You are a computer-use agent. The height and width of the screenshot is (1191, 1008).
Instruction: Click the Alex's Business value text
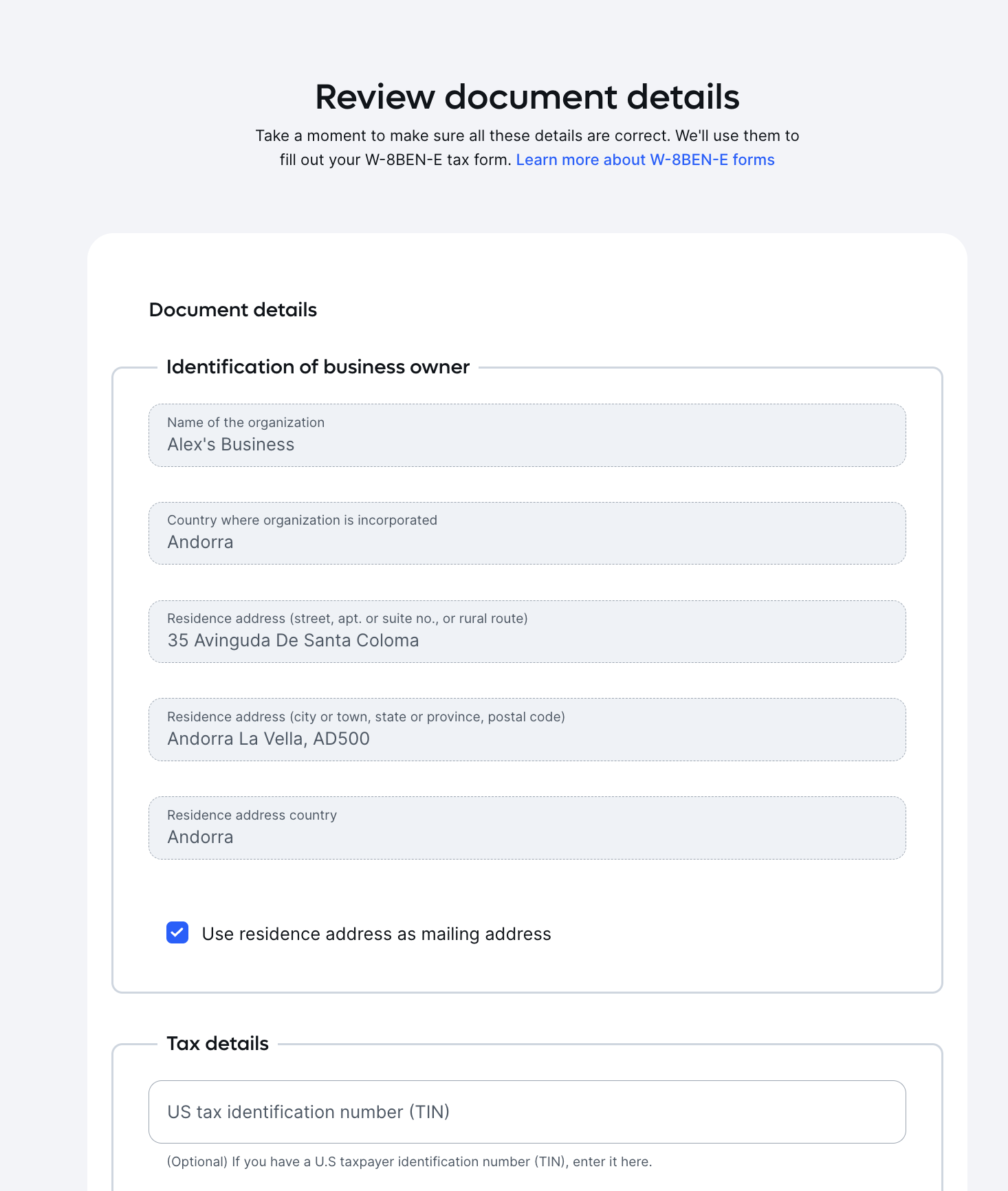coord(230,445)
